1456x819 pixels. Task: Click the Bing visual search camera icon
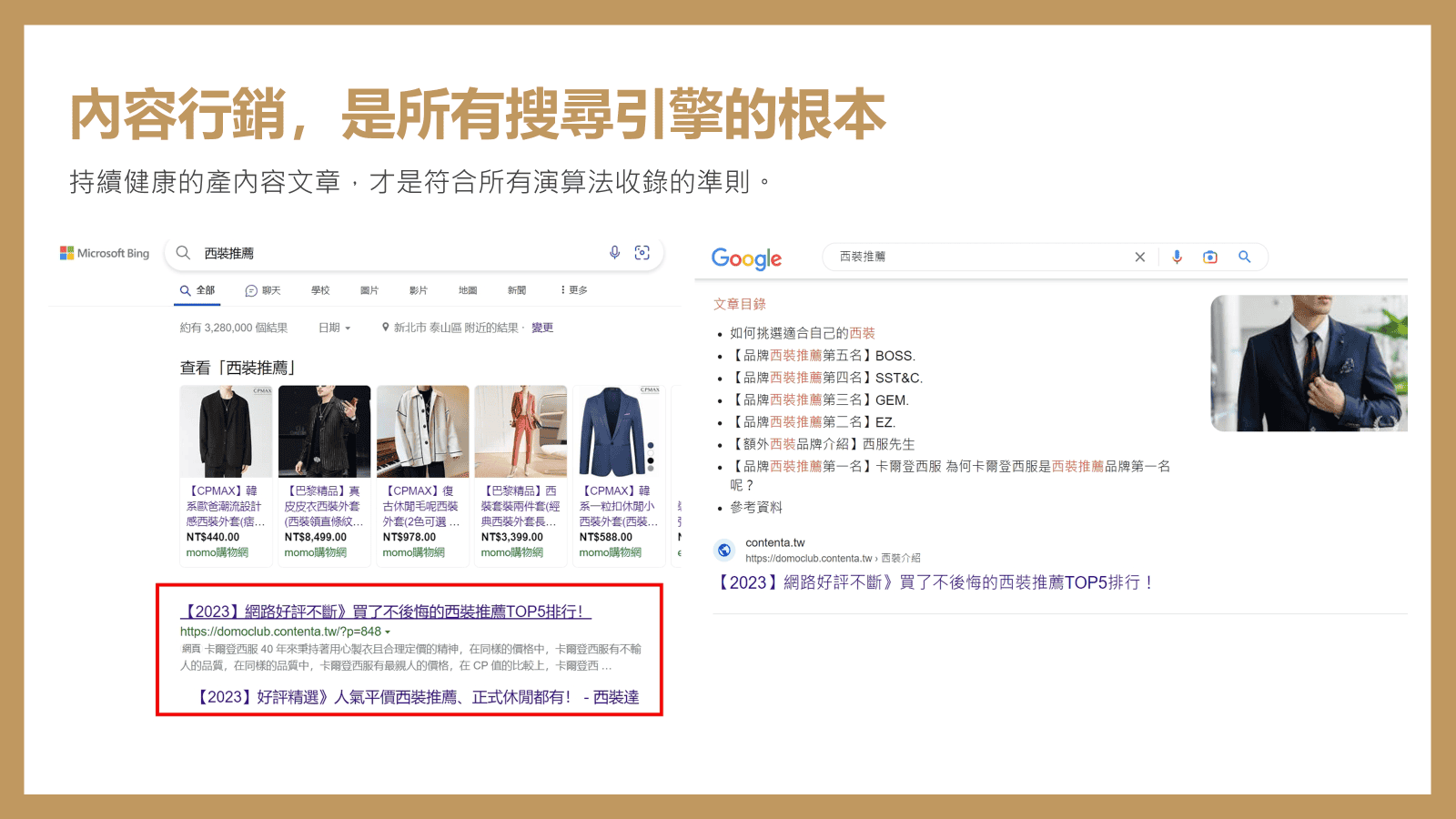coord(642,253)
